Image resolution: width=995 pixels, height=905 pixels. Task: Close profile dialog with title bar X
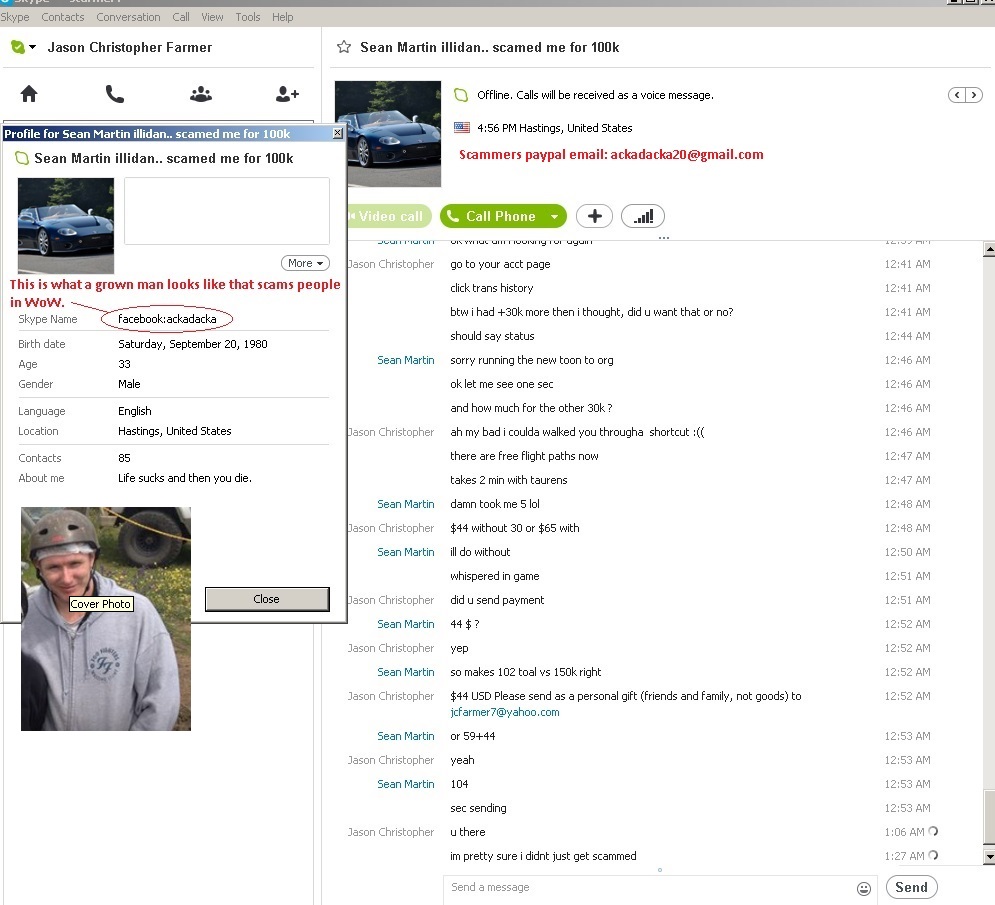(338, 133)
